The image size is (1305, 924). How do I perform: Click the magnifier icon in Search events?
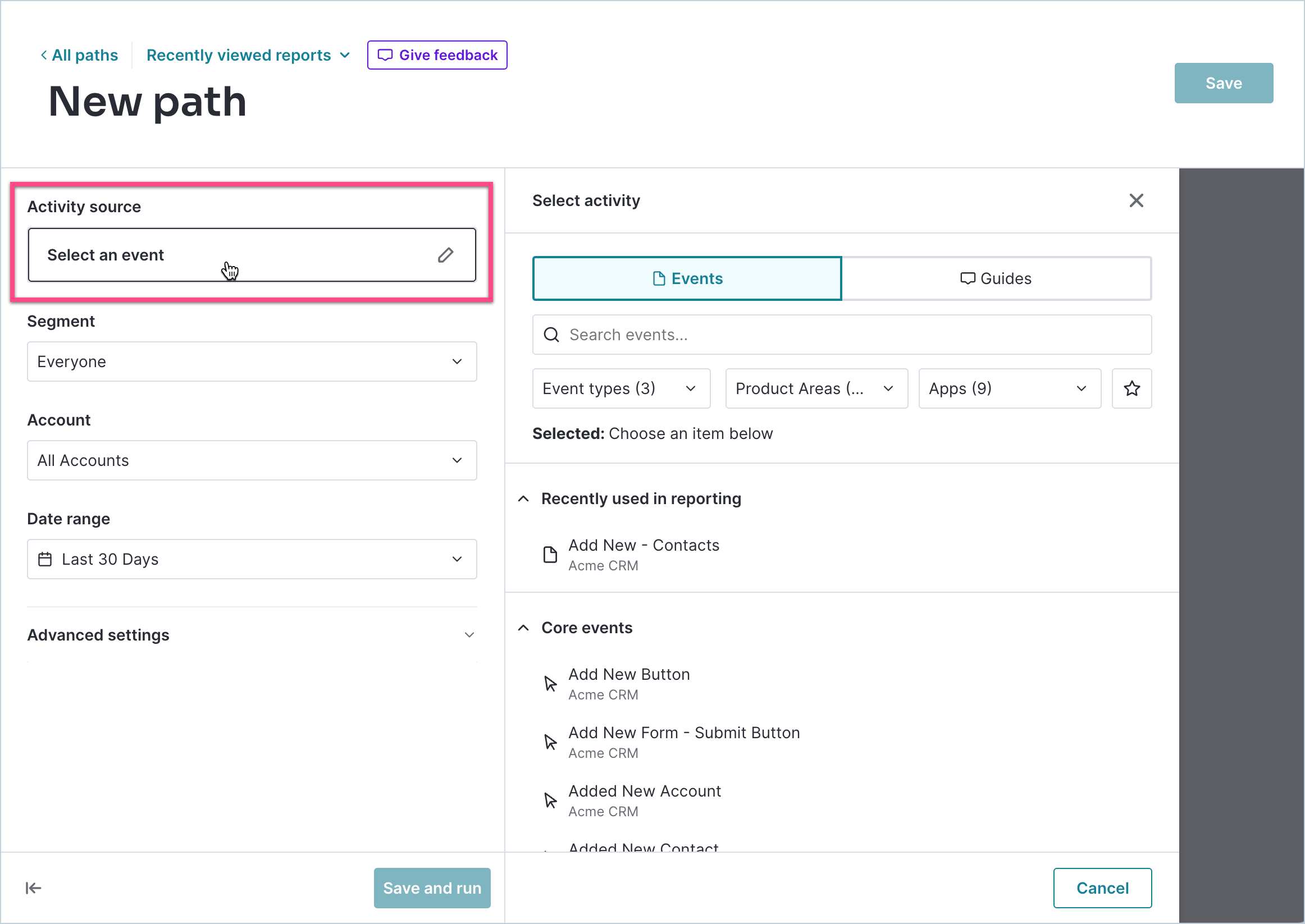tap(551, 335)
